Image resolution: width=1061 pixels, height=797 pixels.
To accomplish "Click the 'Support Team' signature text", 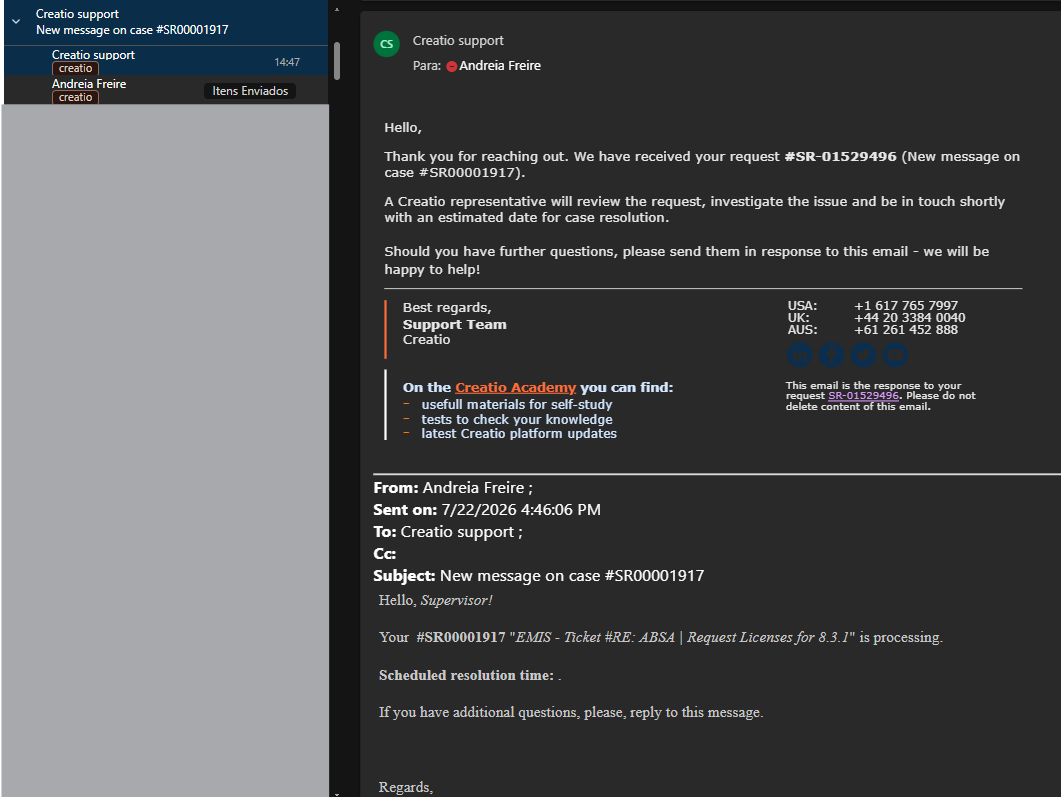I will coord(454,324).
